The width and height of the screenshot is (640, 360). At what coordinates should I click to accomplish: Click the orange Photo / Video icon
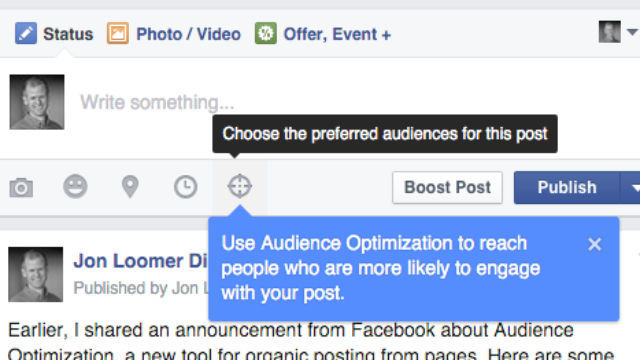118,33
